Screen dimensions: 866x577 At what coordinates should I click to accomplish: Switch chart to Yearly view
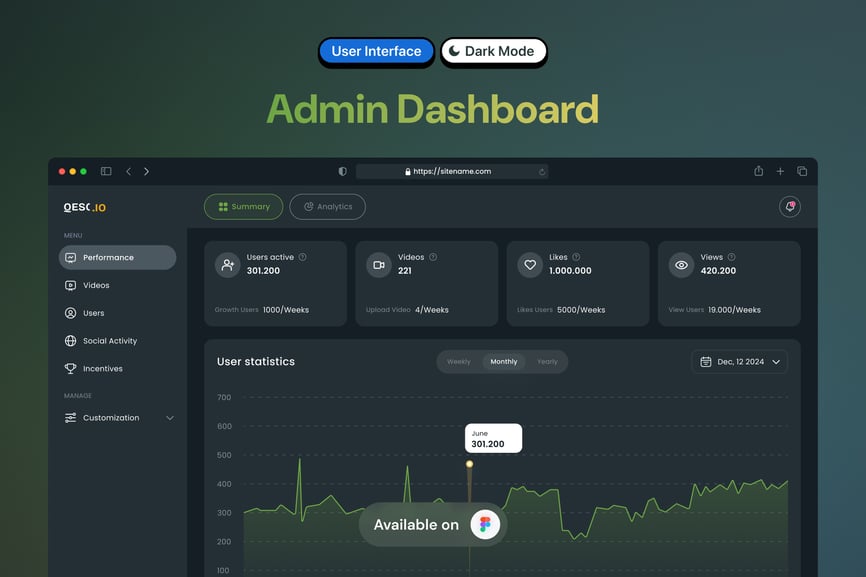point(547,362)
